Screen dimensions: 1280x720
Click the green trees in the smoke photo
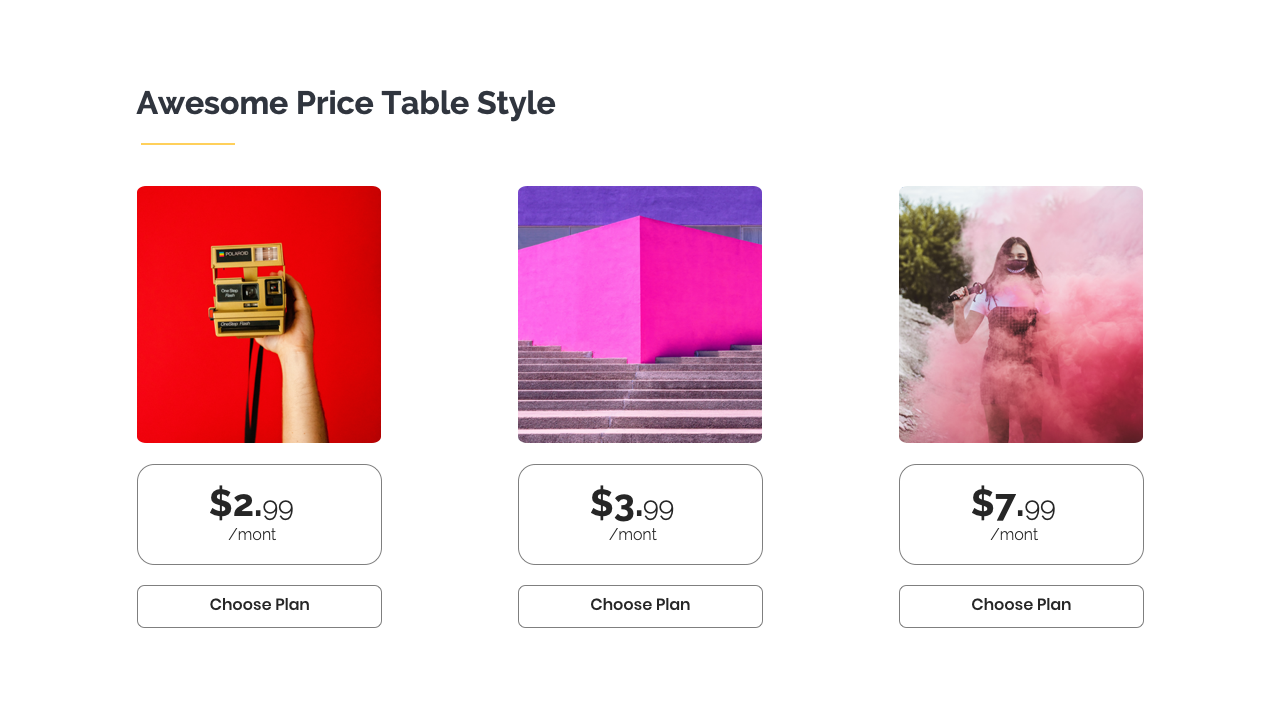tap(926, 245)
